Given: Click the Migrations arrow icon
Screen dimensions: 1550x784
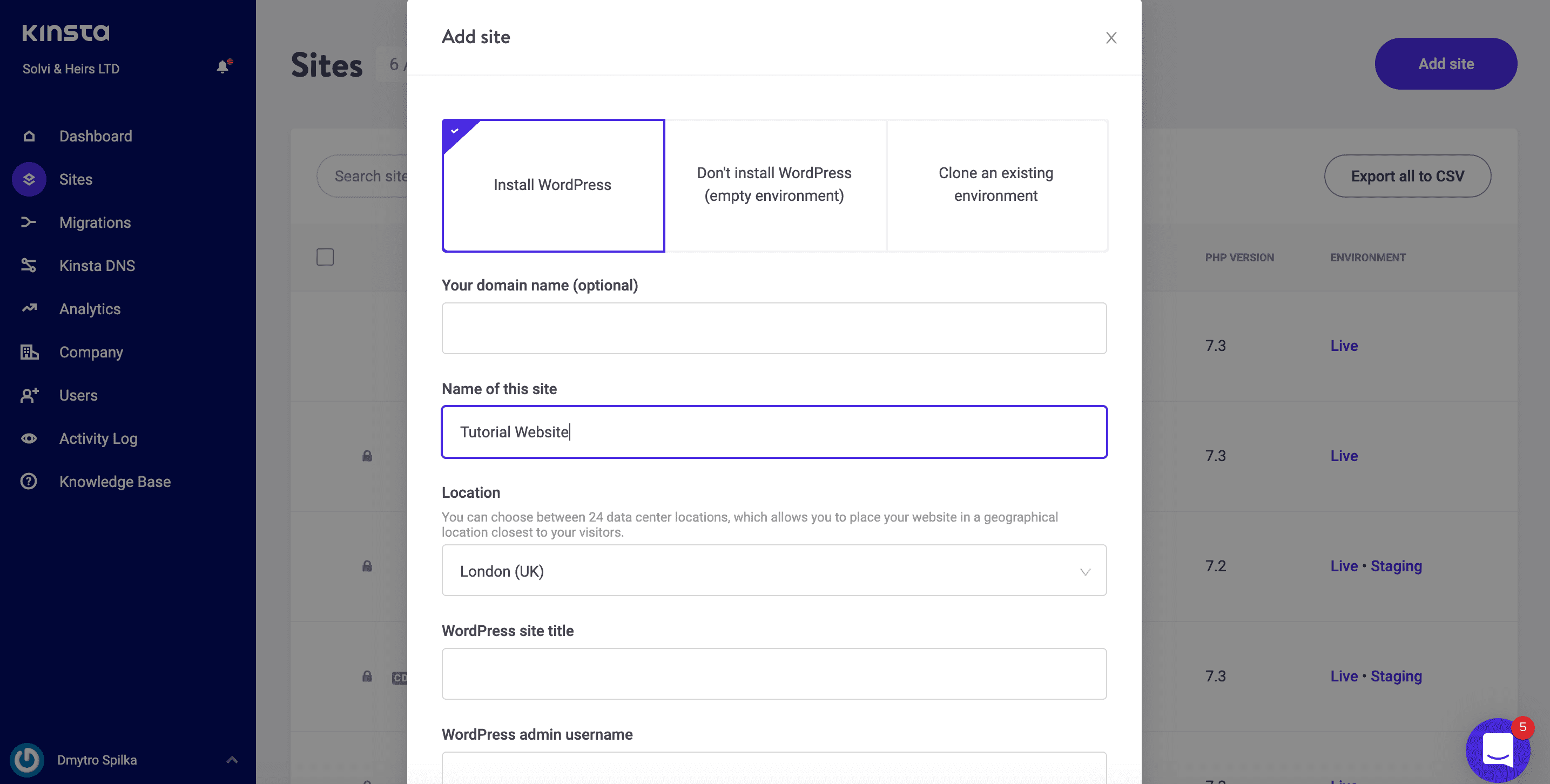Looking at the screenshot, I should pos(29,222).
